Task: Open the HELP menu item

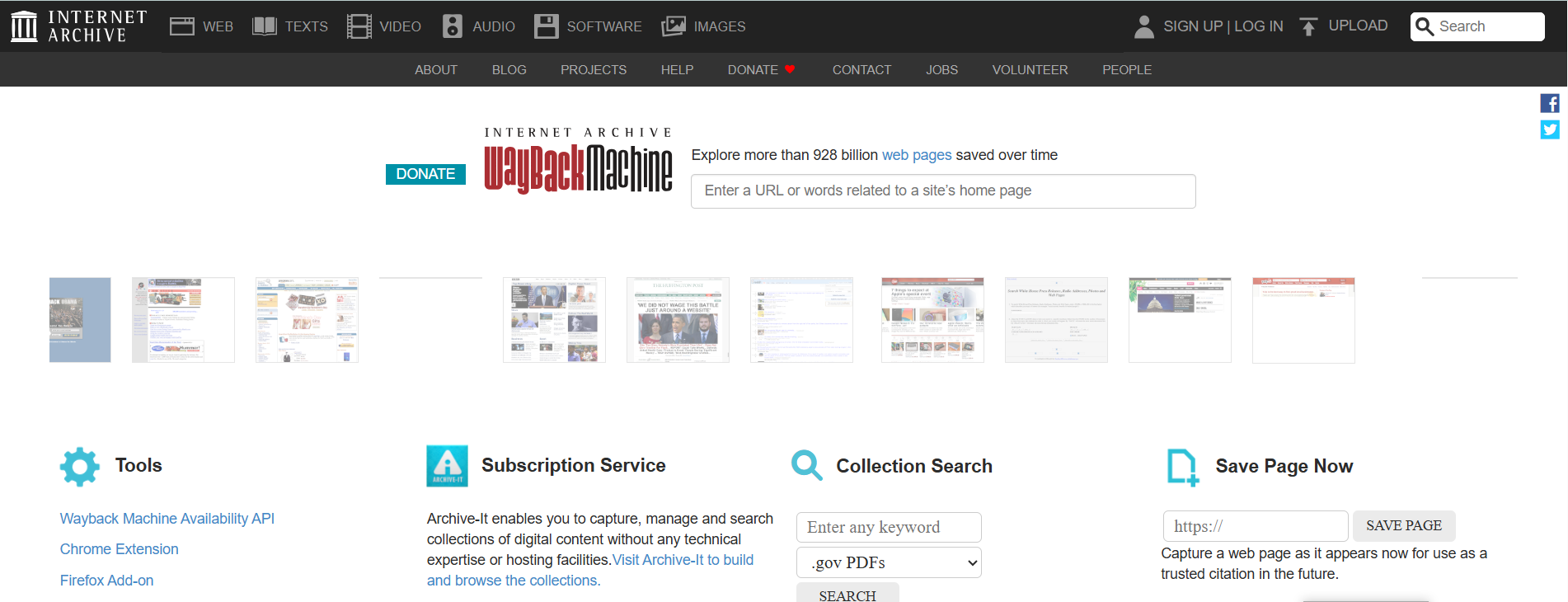Action: coord(677,70)
